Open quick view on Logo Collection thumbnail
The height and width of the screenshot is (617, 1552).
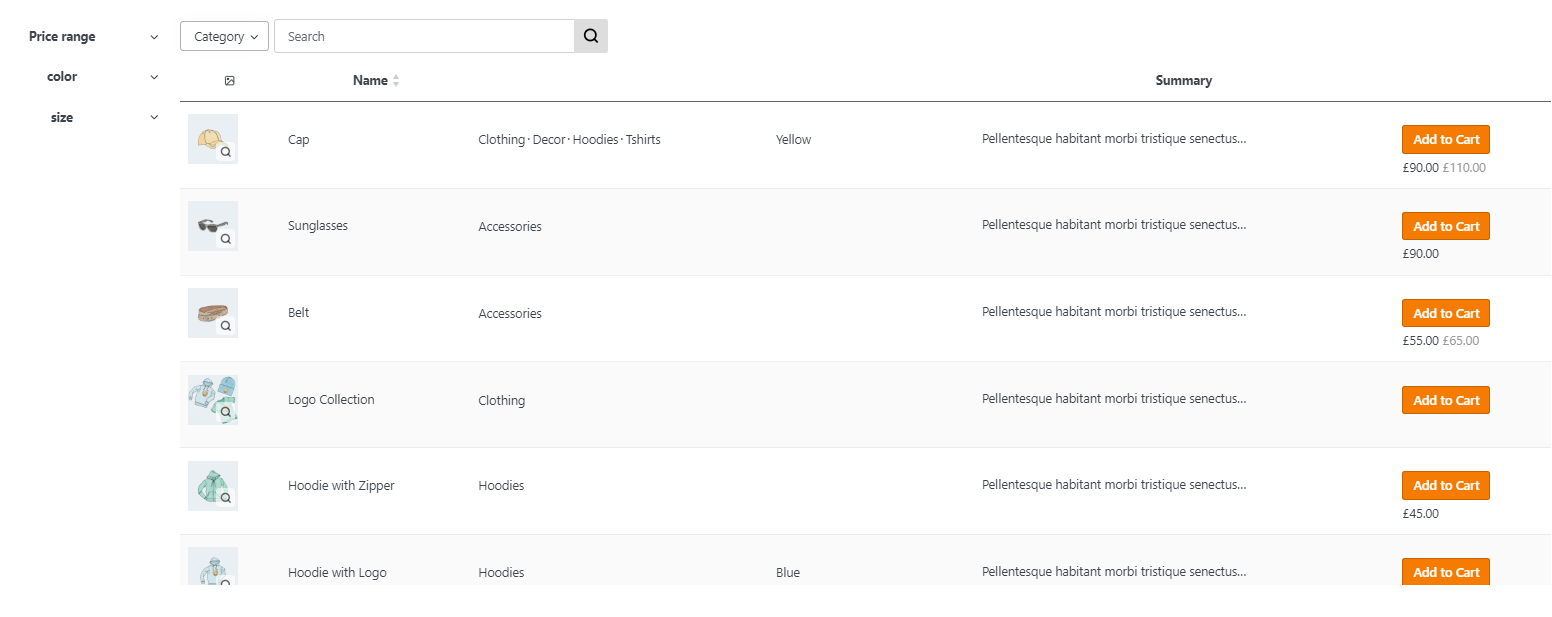coord(226,412)
